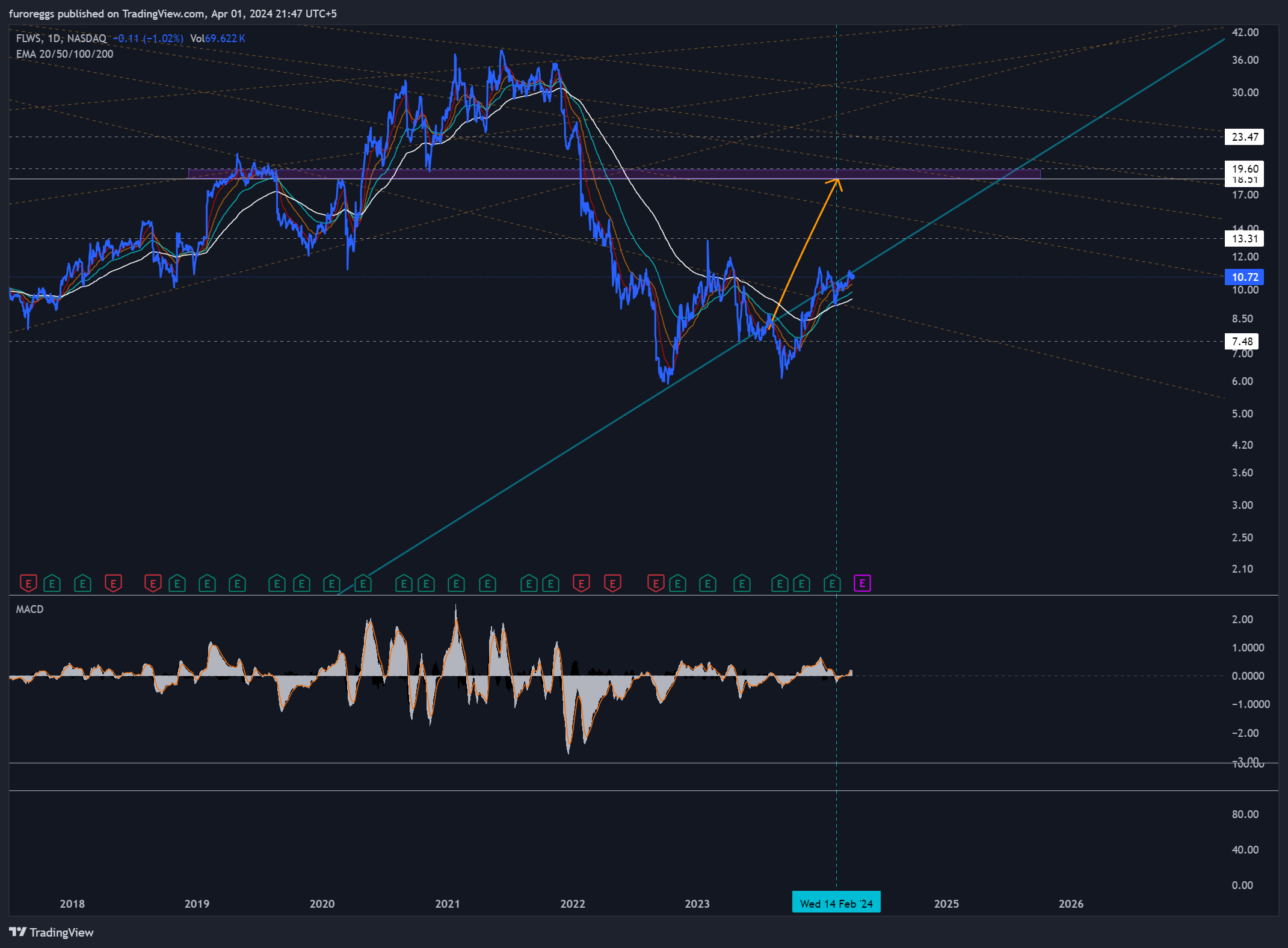1288x948 pixels.
Task: Select the EMA 20/50/100/200 indicator label
Action: point(64,54)
